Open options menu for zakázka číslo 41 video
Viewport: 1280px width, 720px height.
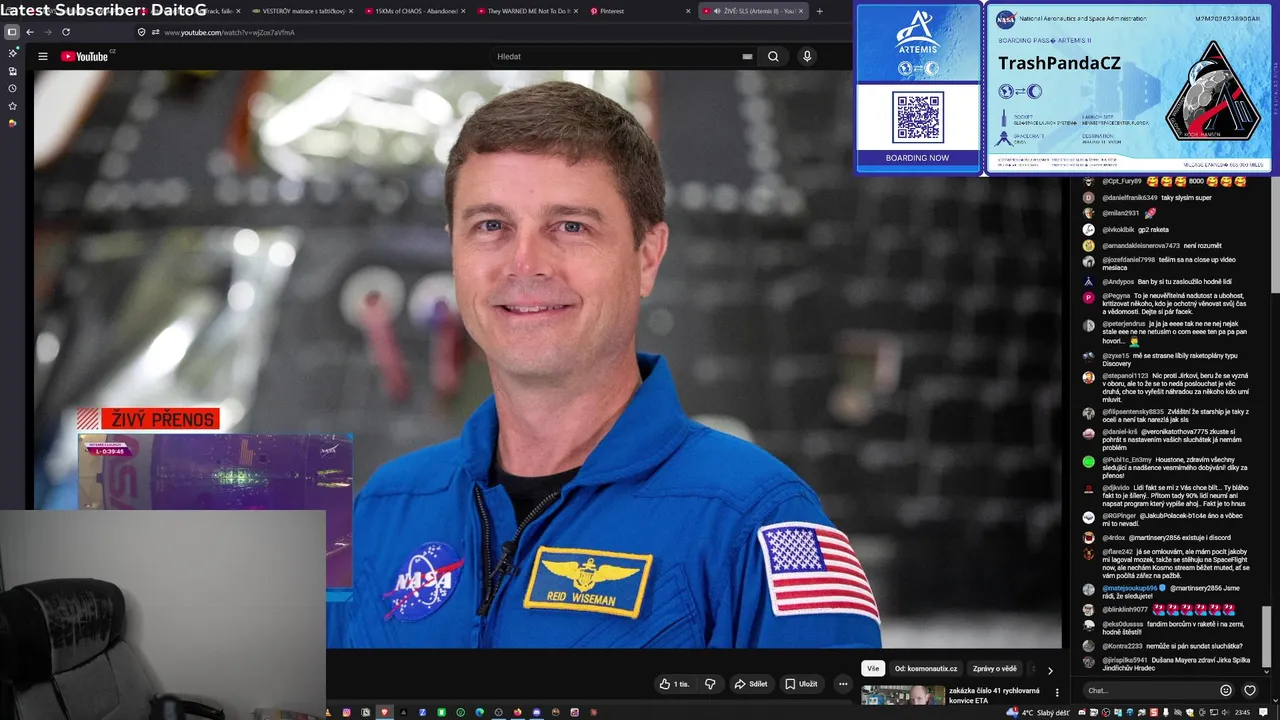[1057, 692]
